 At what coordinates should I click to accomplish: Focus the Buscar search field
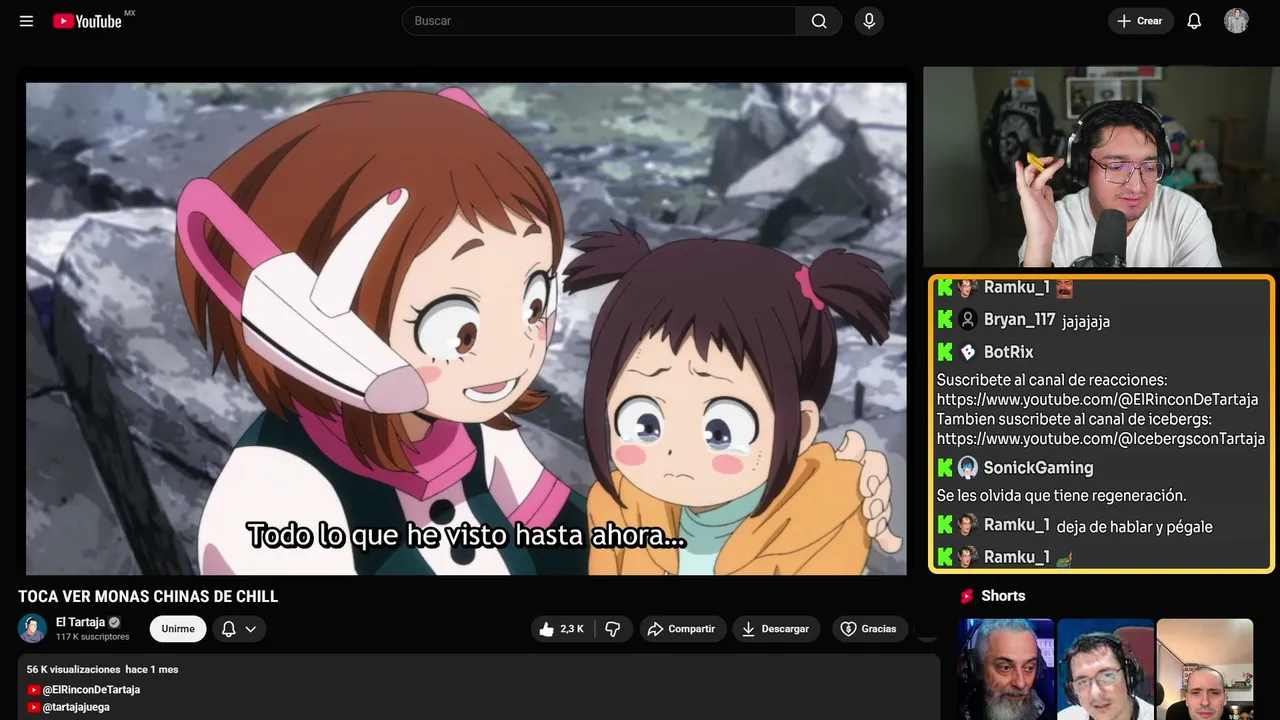pyautogui.click(x=599, y=21)
